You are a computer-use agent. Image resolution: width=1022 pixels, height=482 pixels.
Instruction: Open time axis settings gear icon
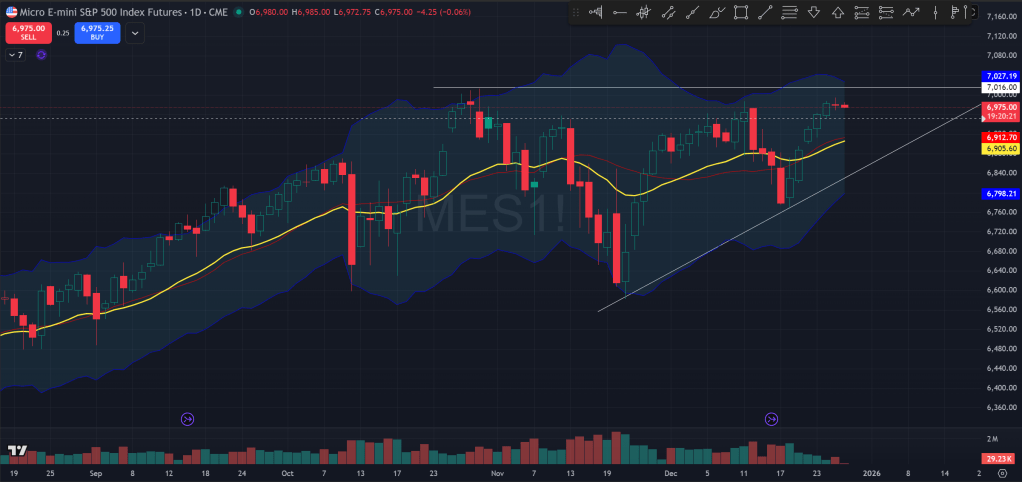[x=1000, y=472]
